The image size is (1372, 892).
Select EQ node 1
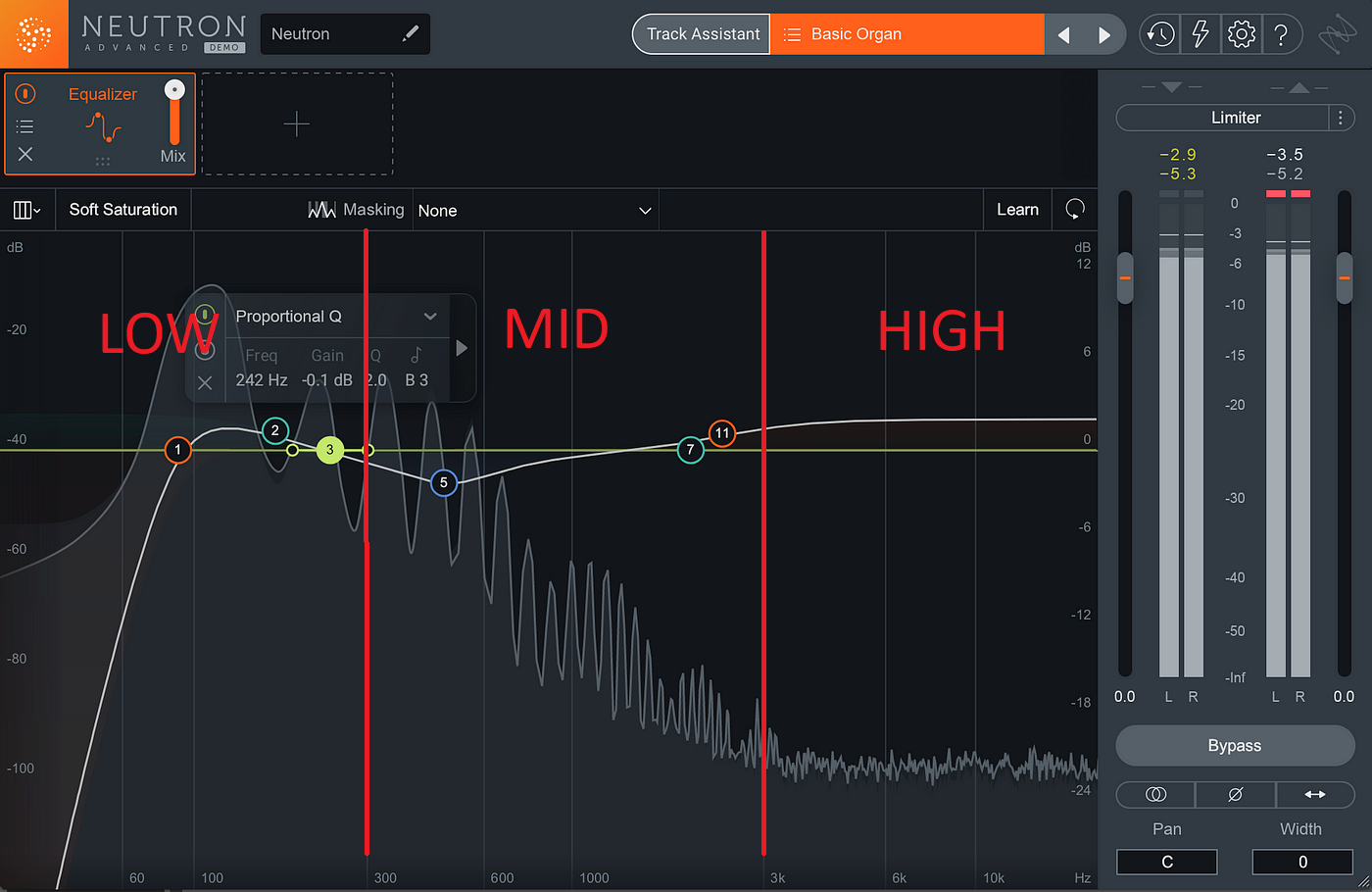[177, 450]
